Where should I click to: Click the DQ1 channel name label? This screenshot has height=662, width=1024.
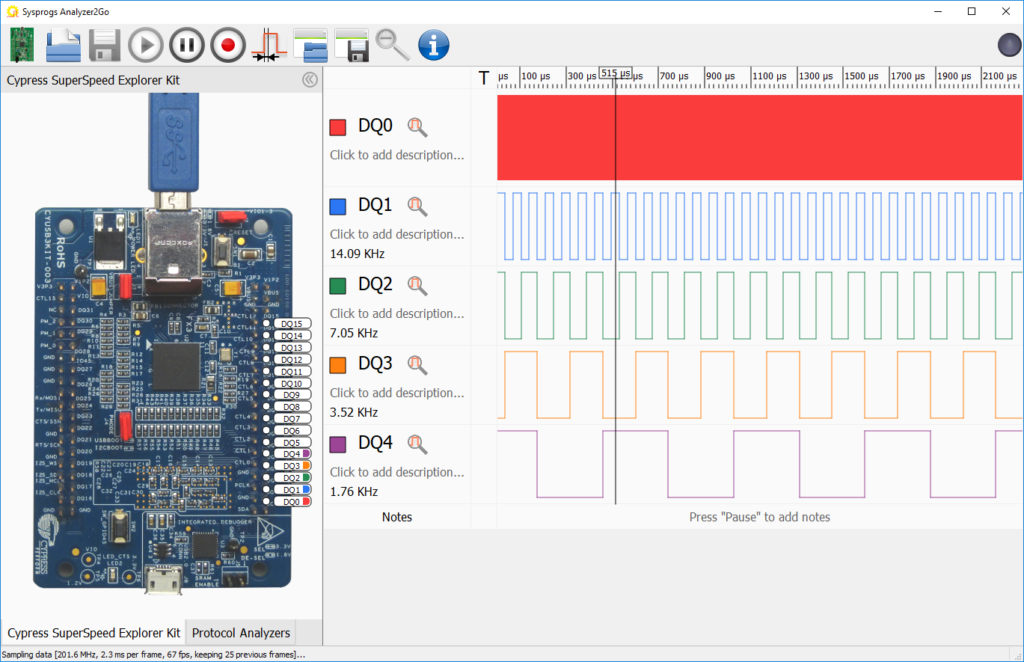pyautogui.click(x=375, y=206)
